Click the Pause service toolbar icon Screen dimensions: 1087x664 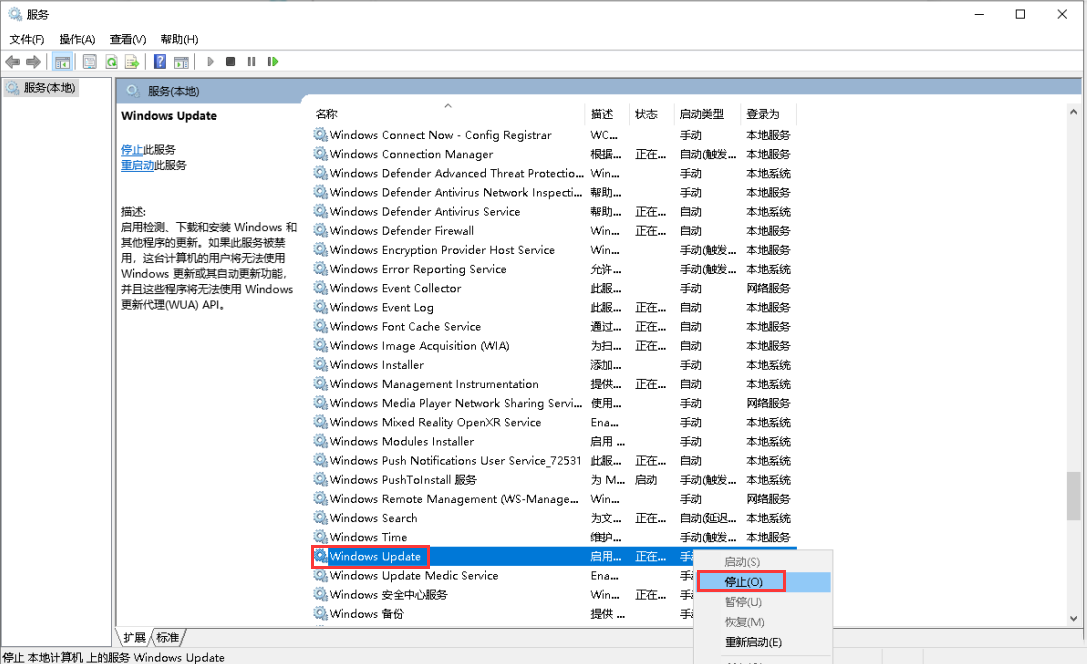[x=252, y=62]
